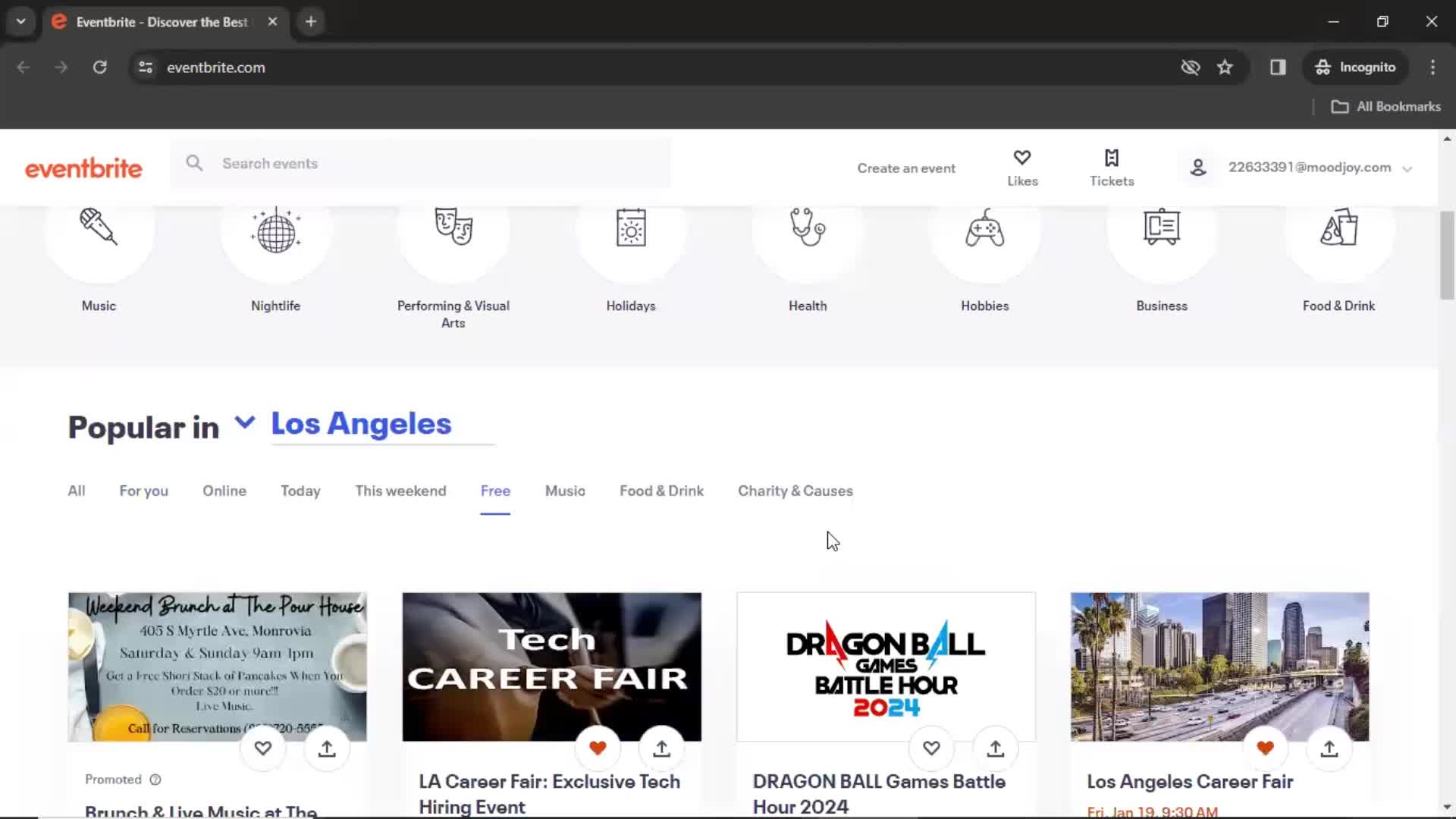The image size is (1456, 819).
Task: Click the Incognito indicator button
Action: [x=1355, y=67]
